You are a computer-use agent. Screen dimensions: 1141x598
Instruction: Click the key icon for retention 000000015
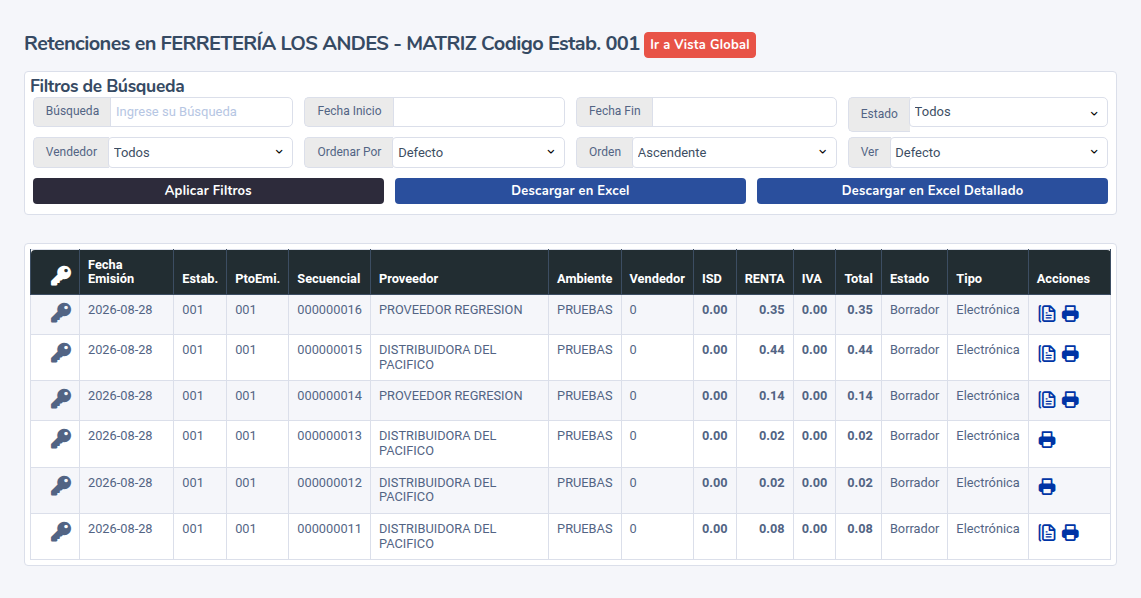click(x=60, y=353)
